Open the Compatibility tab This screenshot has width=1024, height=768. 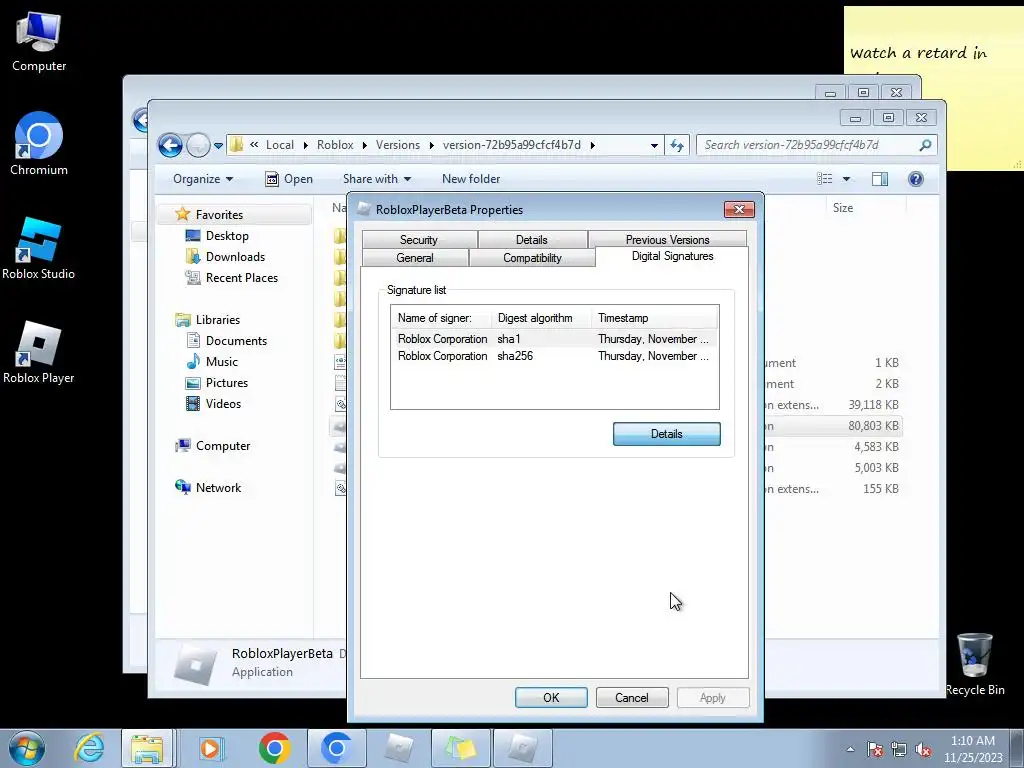(x=532, y=258)
